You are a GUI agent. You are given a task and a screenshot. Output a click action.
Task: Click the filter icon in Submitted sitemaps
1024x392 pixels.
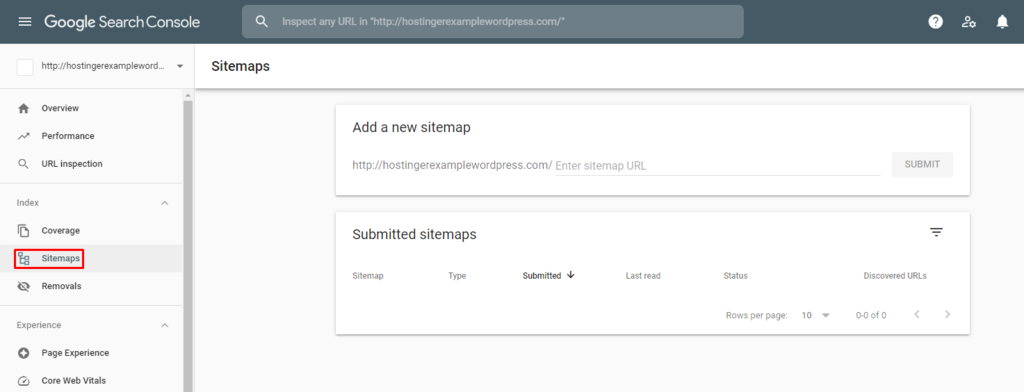pos(936,232)
